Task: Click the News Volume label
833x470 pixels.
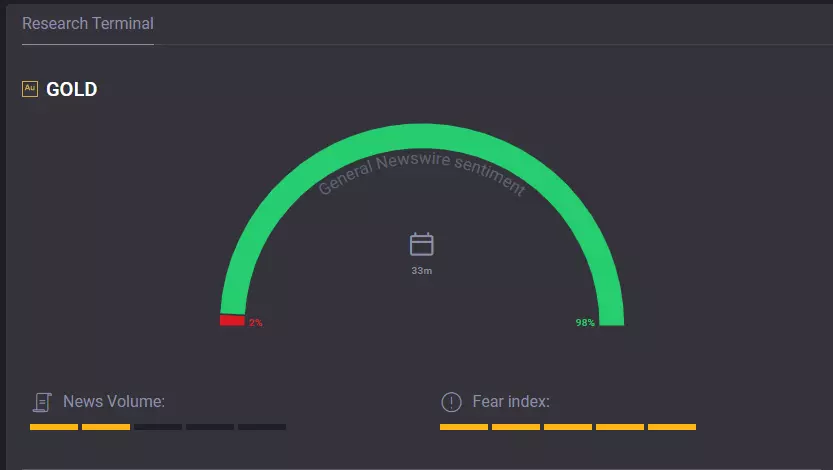Action: [x=114, y=401]
